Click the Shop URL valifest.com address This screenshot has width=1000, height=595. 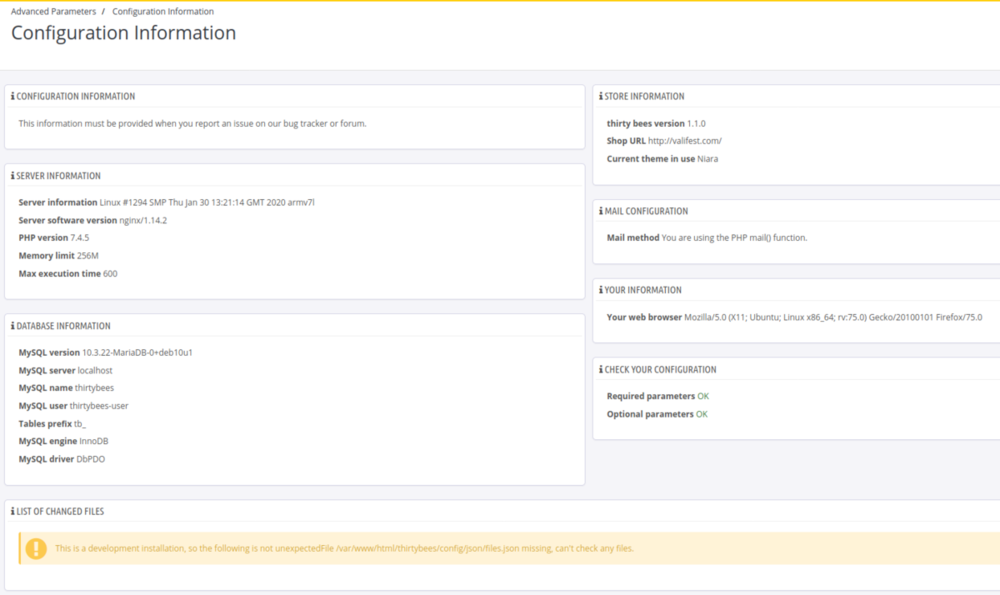pyautogui.click(x=684, y=141)
